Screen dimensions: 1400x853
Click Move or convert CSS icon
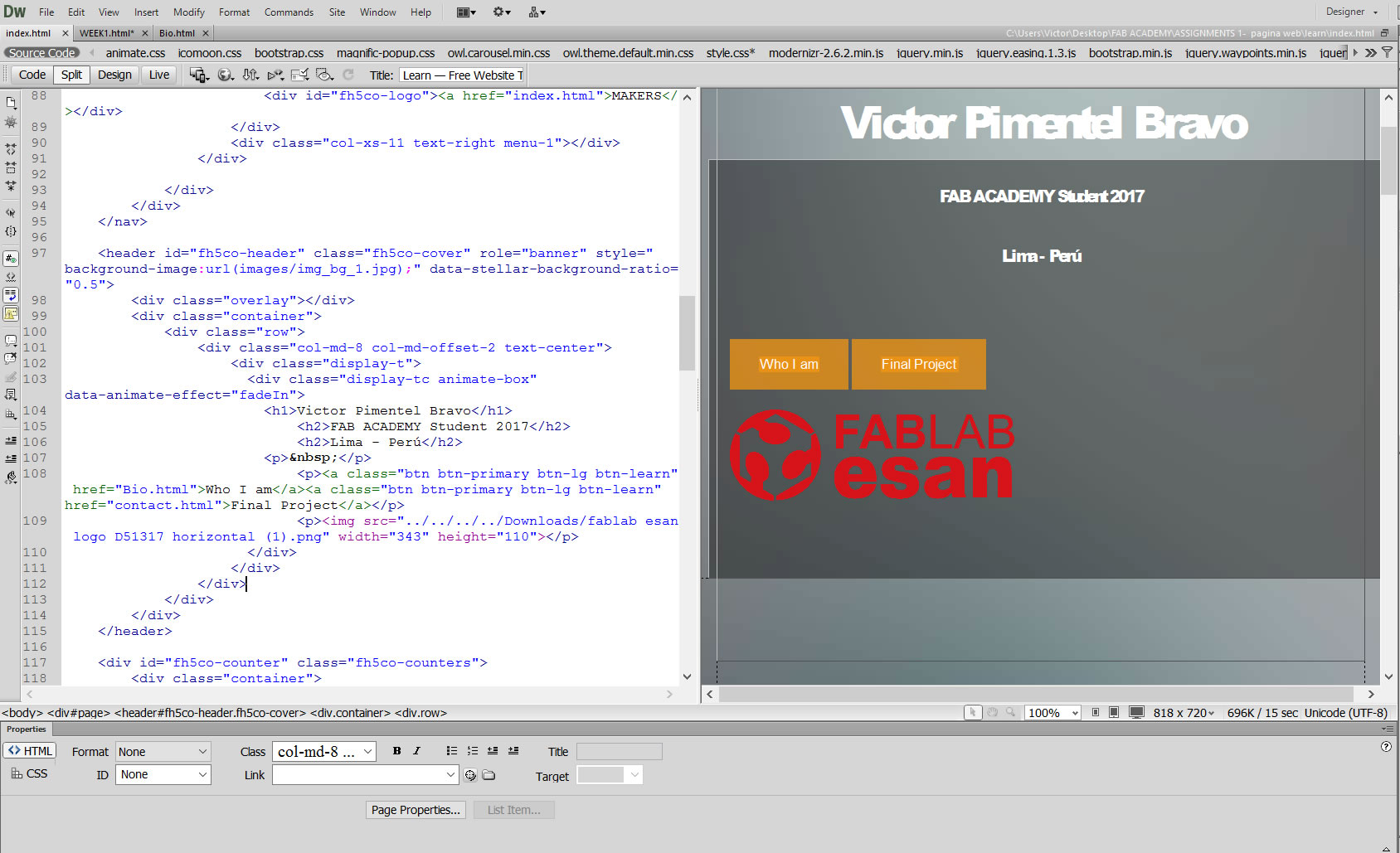click(11, 414)
